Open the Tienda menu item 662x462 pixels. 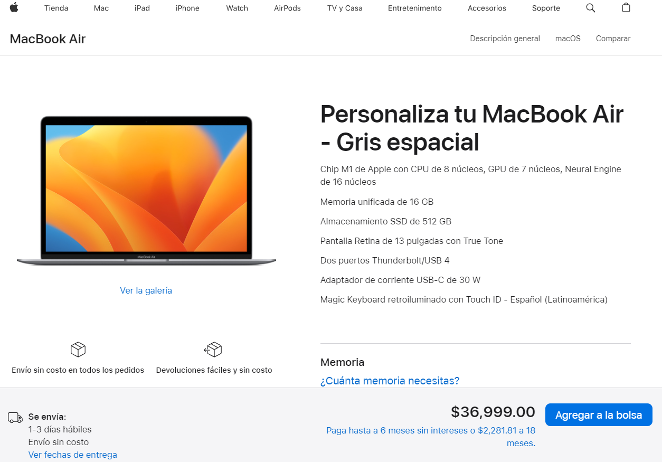pos(56,8)
